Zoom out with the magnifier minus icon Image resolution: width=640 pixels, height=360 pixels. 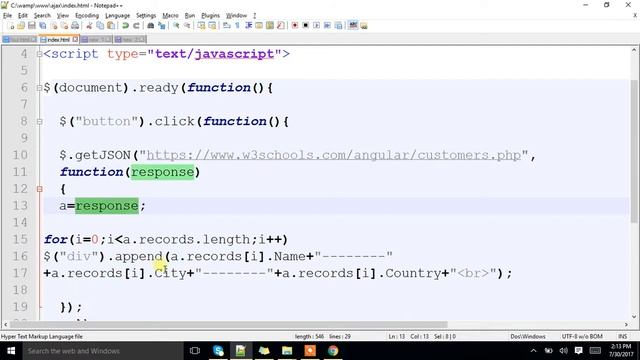[x=187, y=26]
